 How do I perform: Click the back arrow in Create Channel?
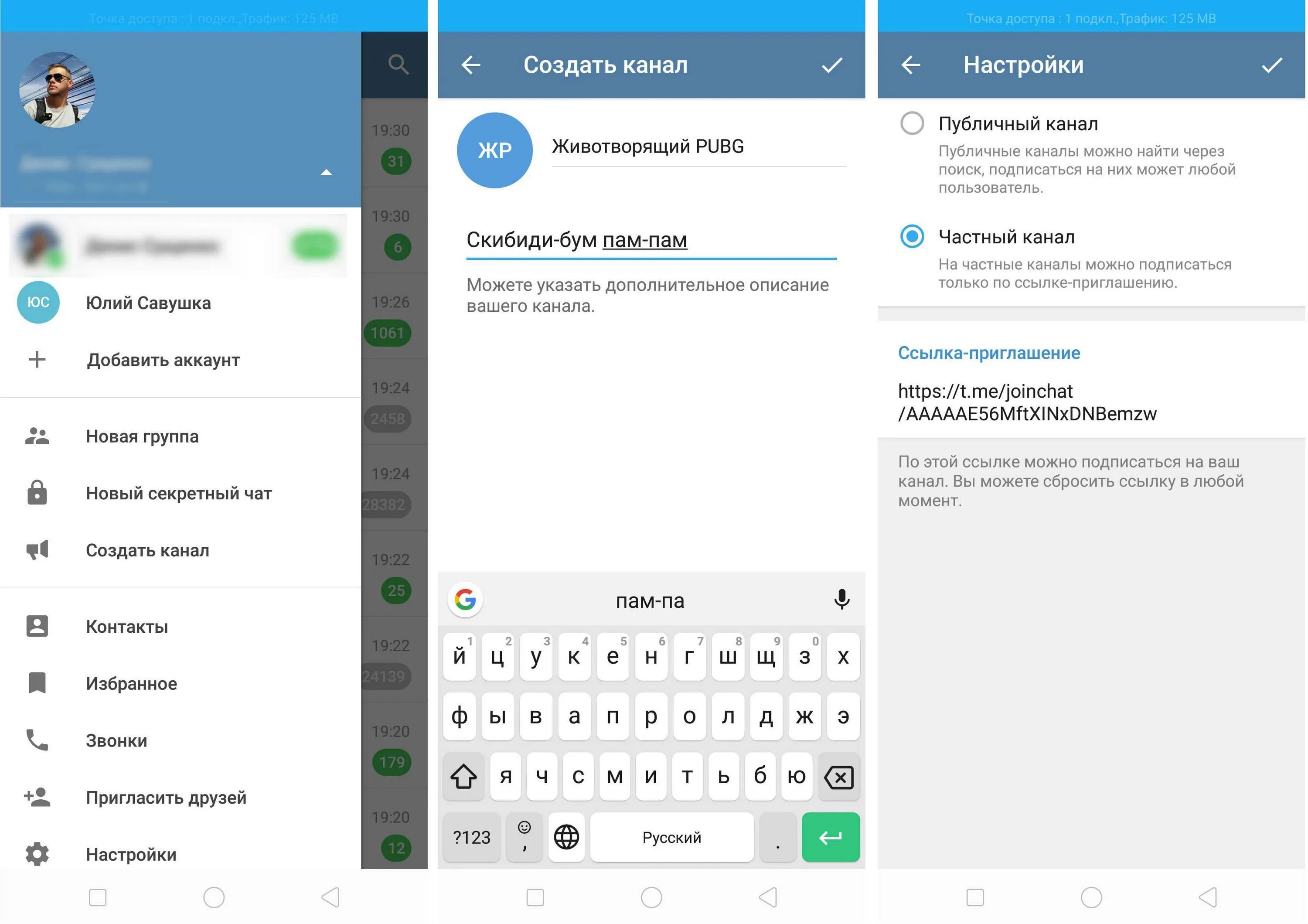[471, 66]
